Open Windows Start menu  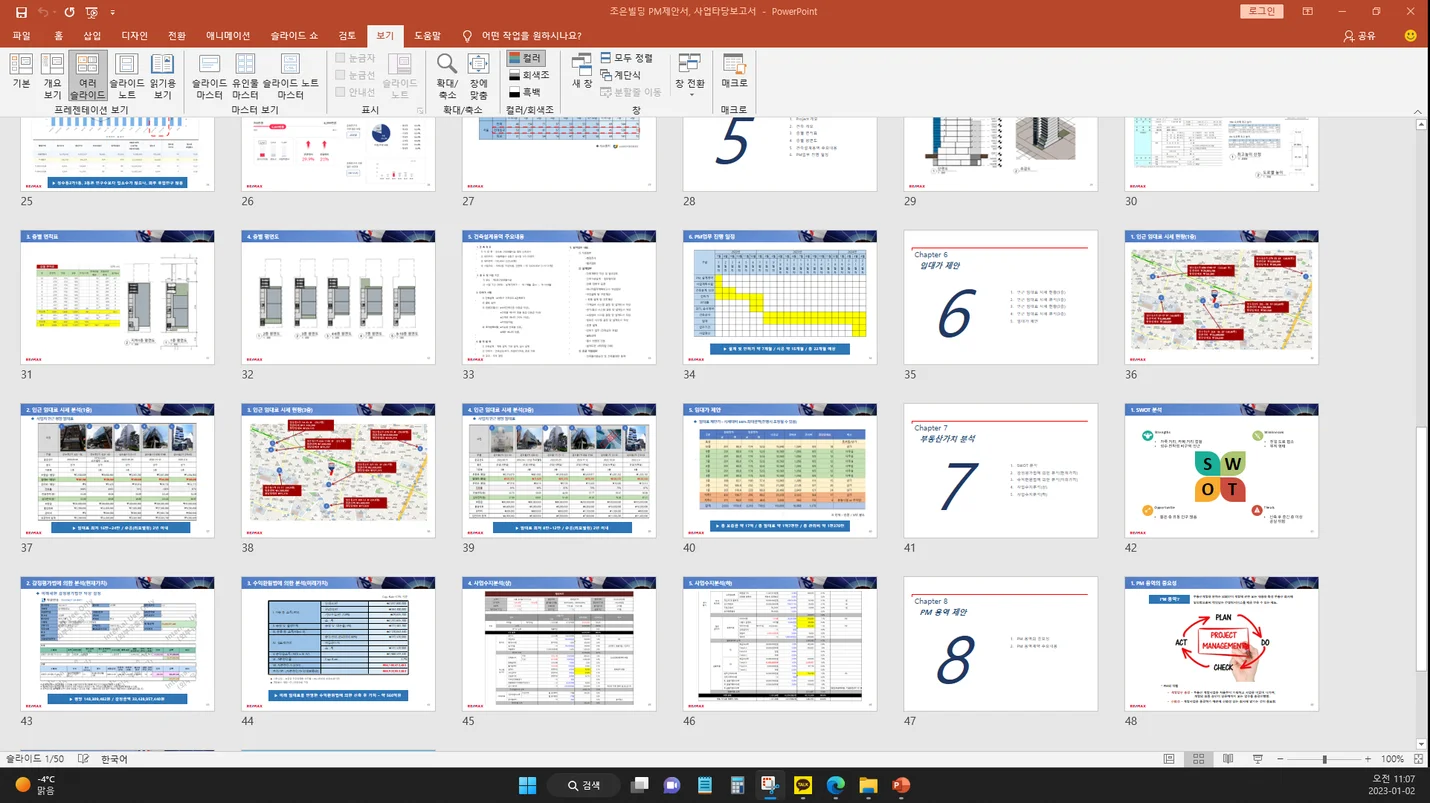click(x=527, y=785)
